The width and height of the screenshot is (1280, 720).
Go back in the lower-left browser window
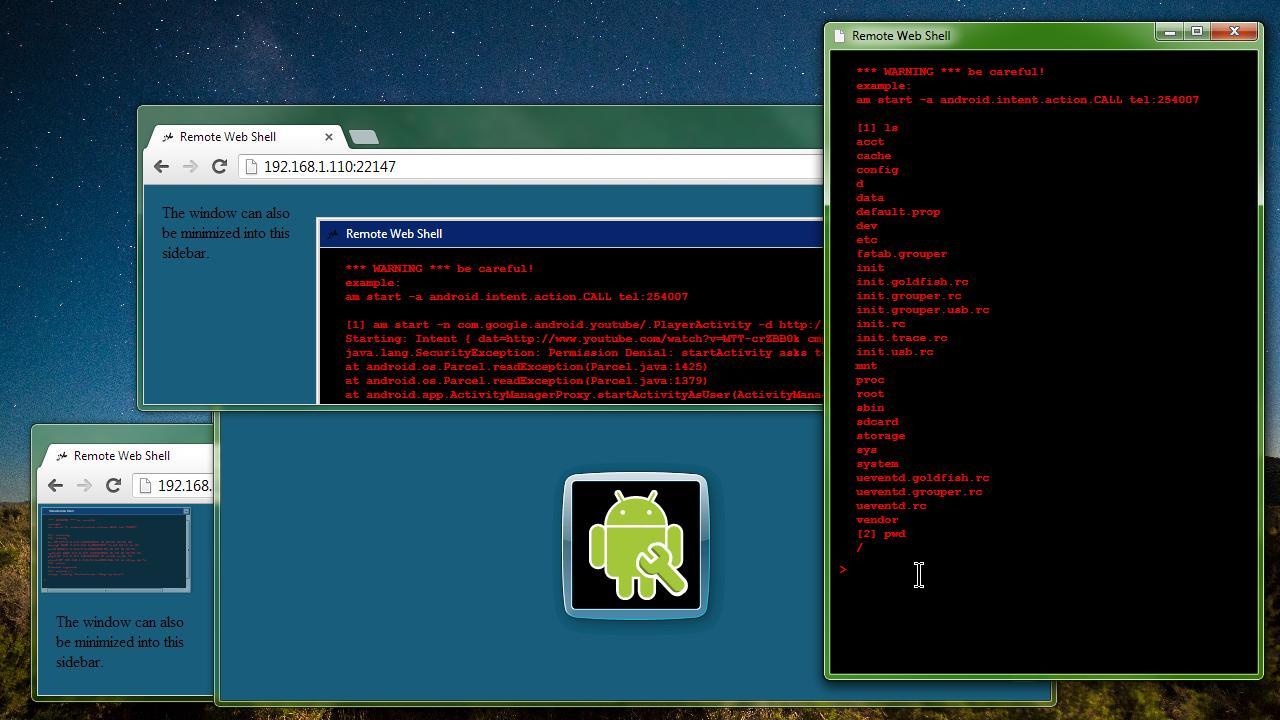[55, 485]
